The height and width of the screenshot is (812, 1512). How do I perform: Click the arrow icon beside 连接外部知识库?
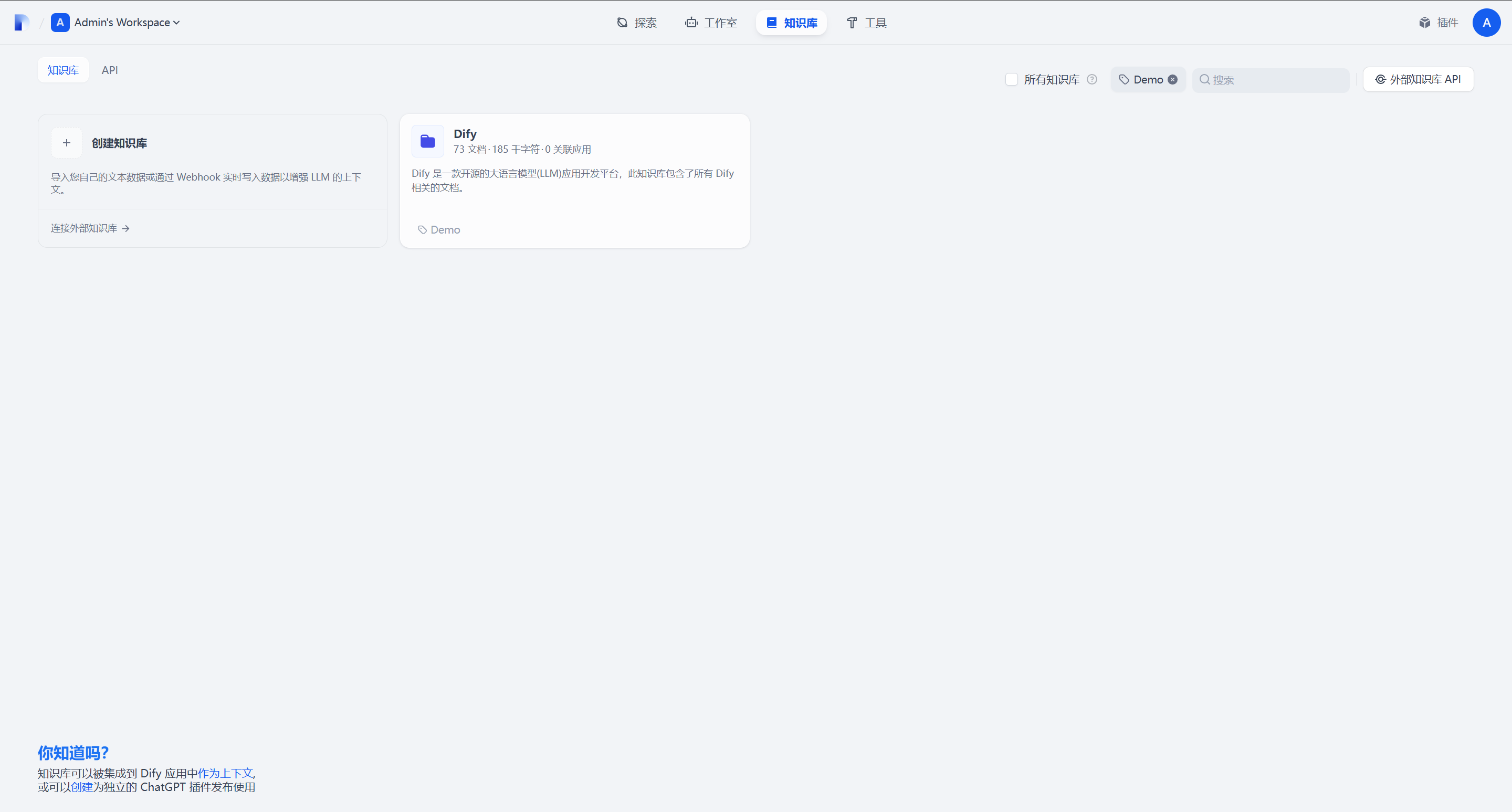tap(125, 228)
